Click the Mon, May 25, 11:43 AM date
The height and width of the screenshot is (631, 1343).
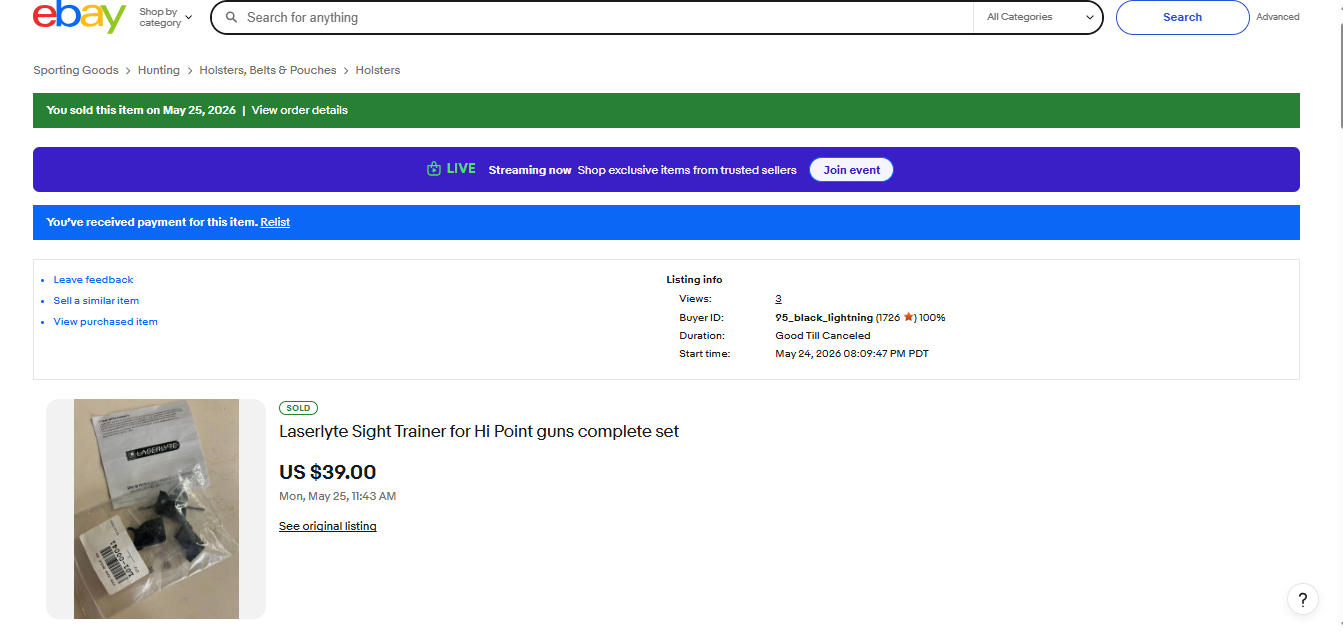coord(337,496)
